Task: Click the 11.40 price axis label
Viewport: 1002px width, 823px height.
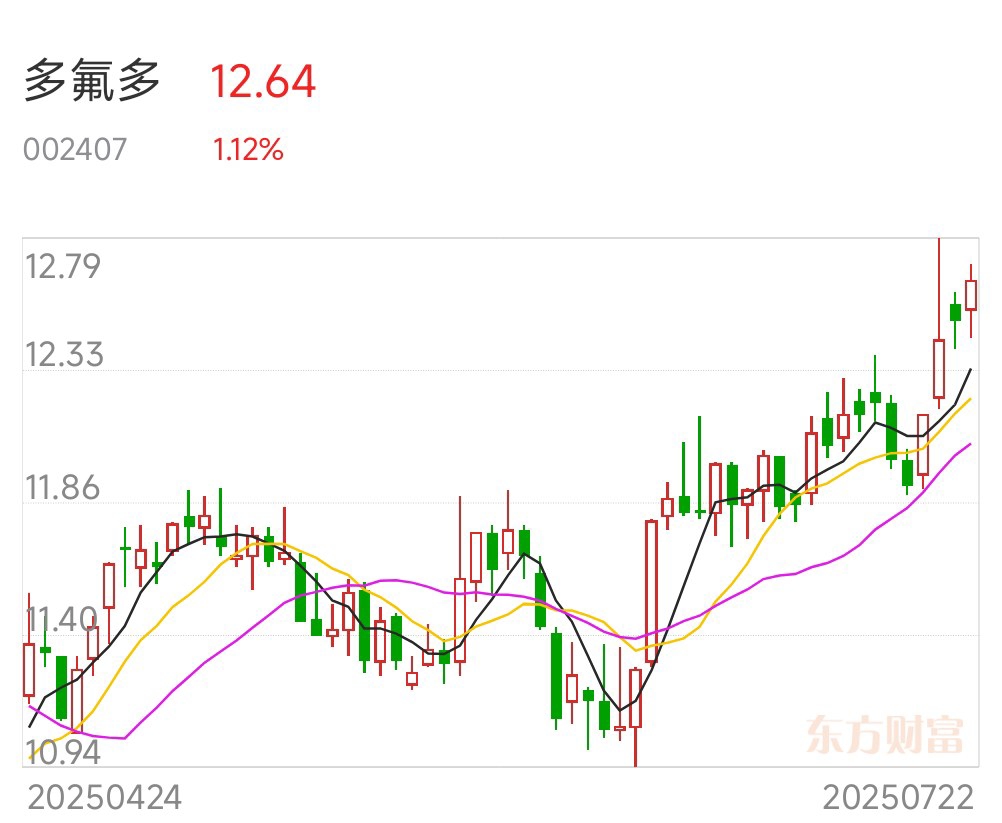Action: (61, 620)
